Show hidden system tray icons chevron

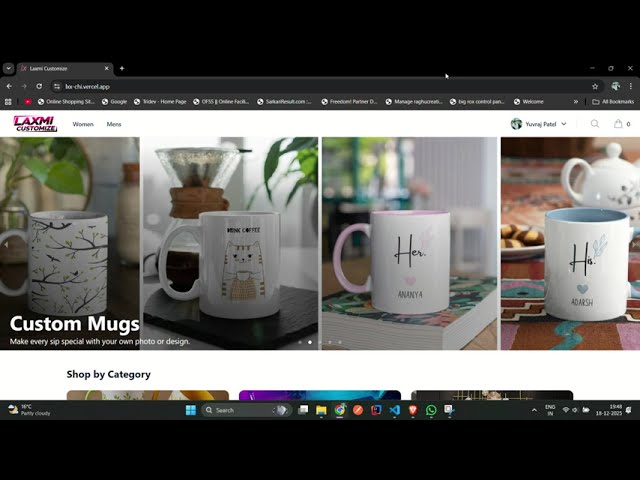(534, 410)
